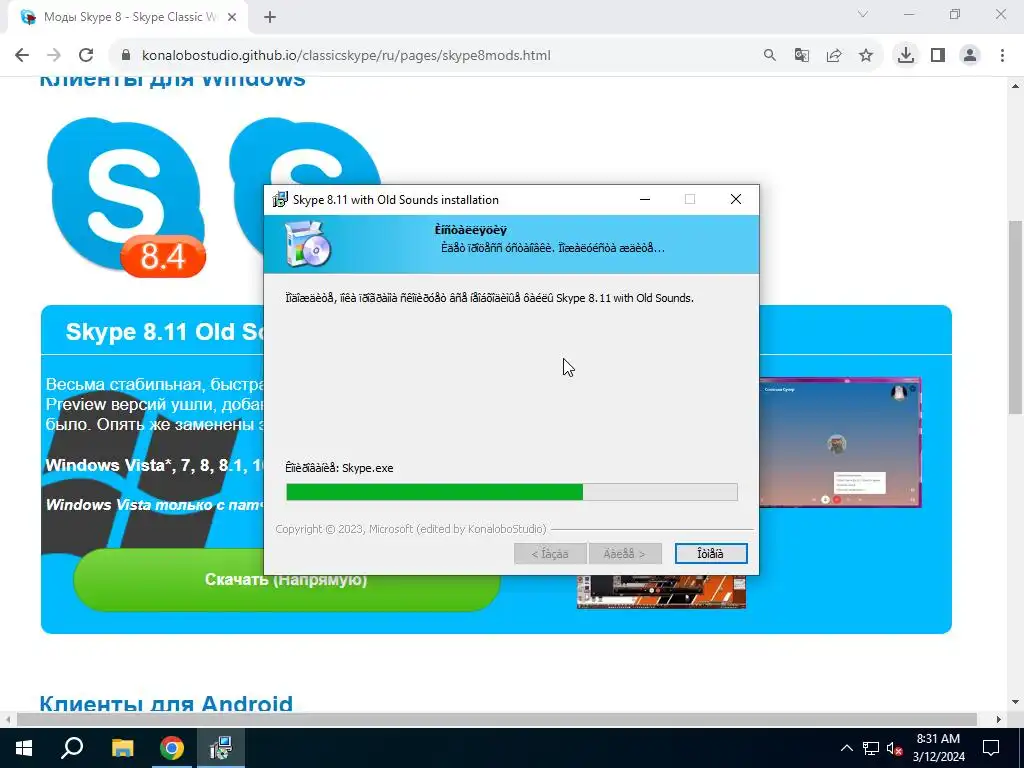
Task: Click the share page icon
Action: [834, 56]
